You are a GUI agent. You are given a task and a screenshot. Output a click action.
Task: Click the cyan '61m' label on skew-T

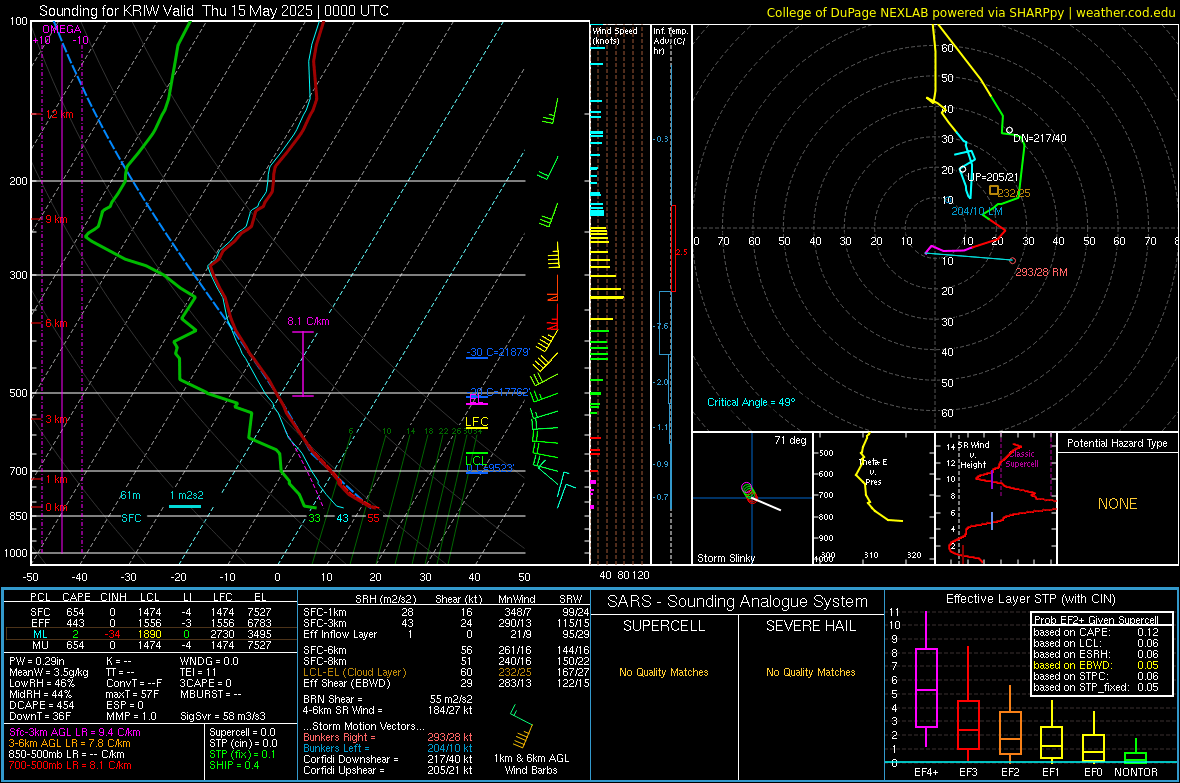coord(130,495)
